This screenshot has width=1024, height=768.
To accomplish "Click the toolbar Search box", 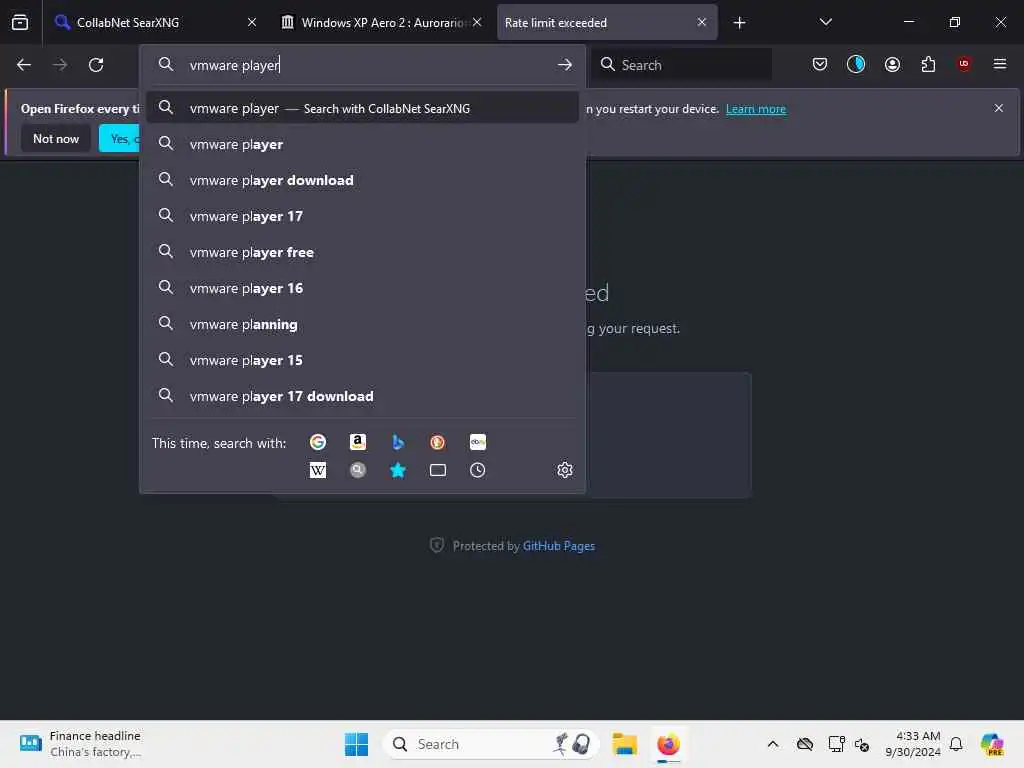I will click(x=681, y=65).
